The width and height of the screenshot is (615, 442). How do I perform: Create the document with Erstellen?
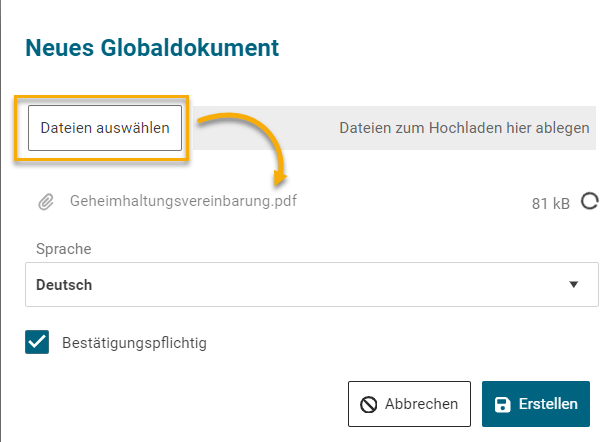pyautogui.click(x=536, y=404)
